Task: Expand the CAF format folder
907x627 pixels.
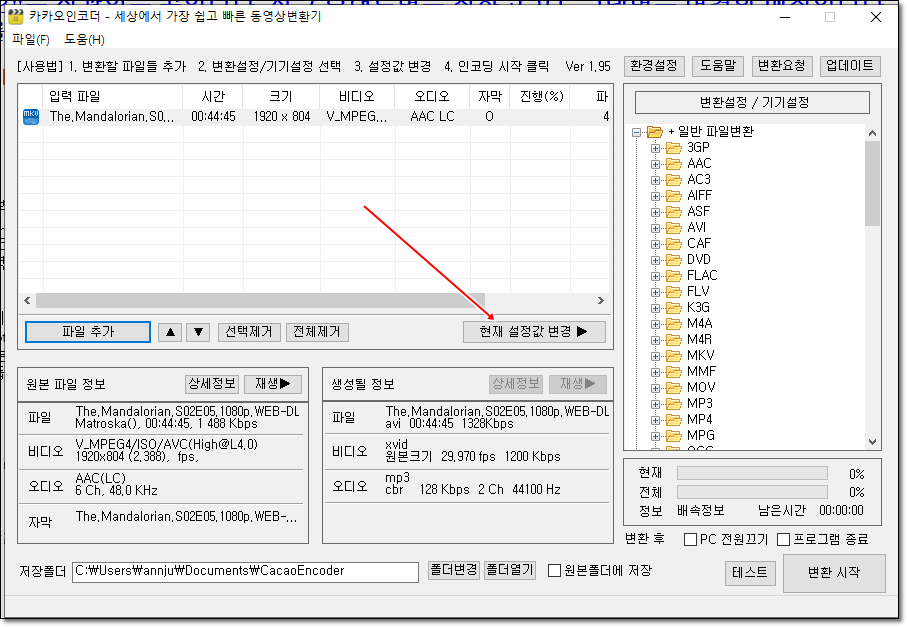Action: click(655, 245)
